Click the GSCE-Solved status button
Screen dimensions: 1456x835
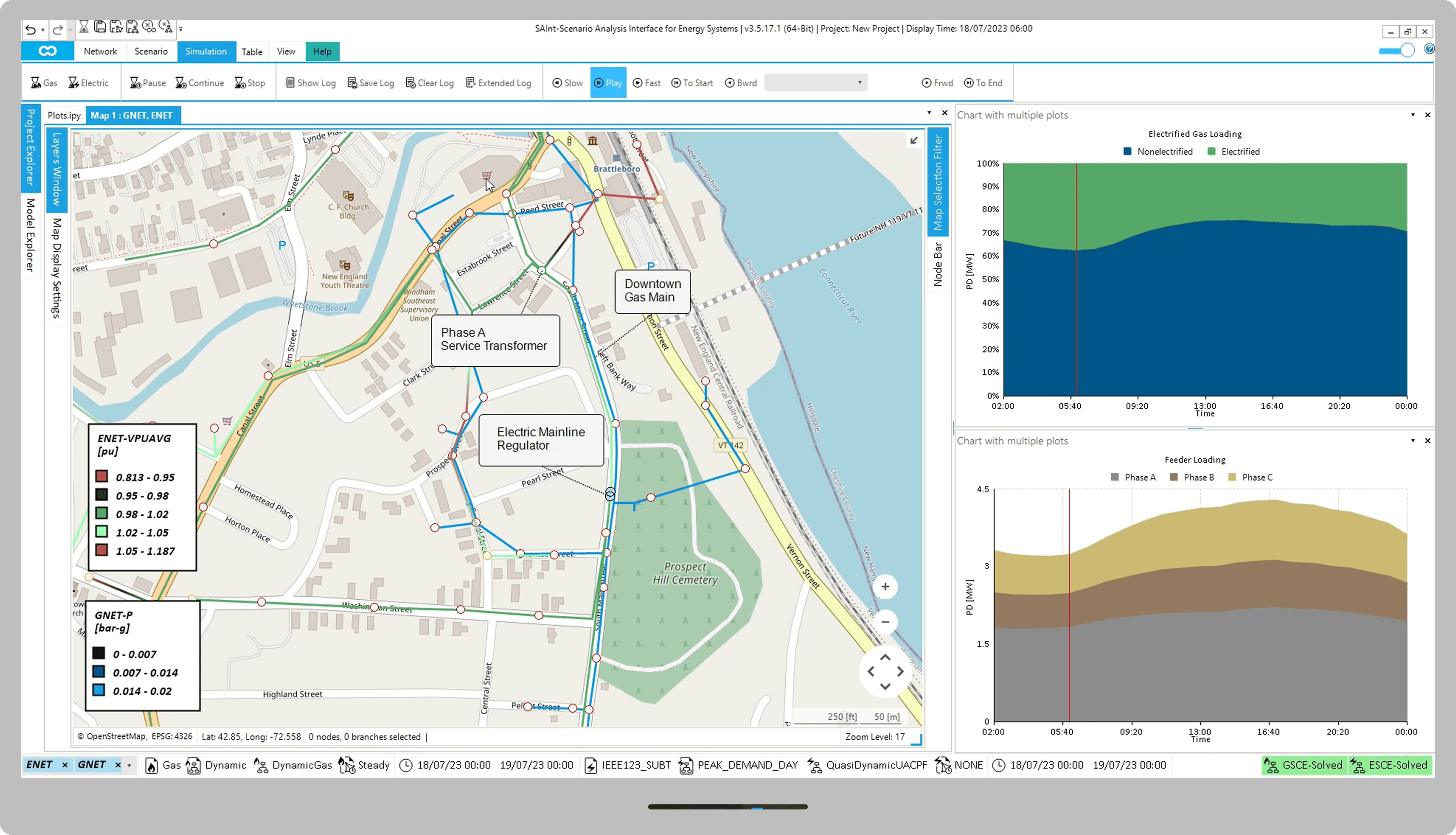tap(1304, 765)
